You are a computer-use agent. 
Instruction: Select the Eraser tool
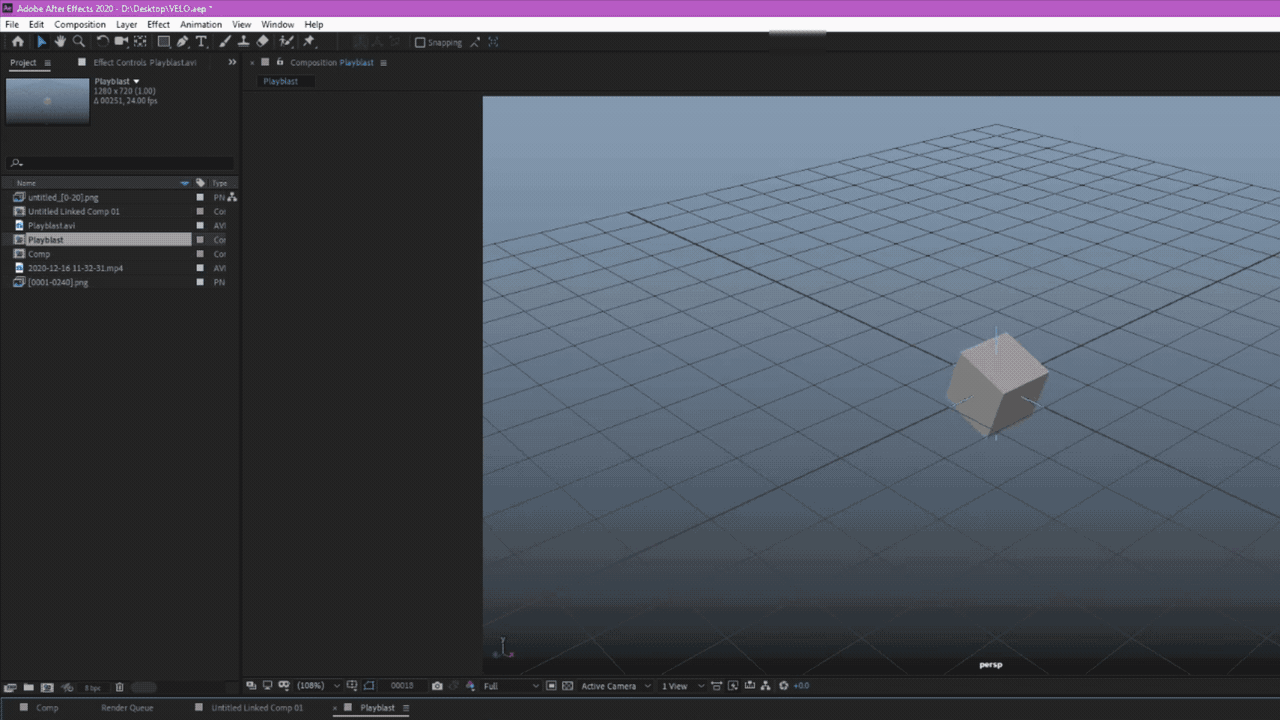tap(262, 41)
